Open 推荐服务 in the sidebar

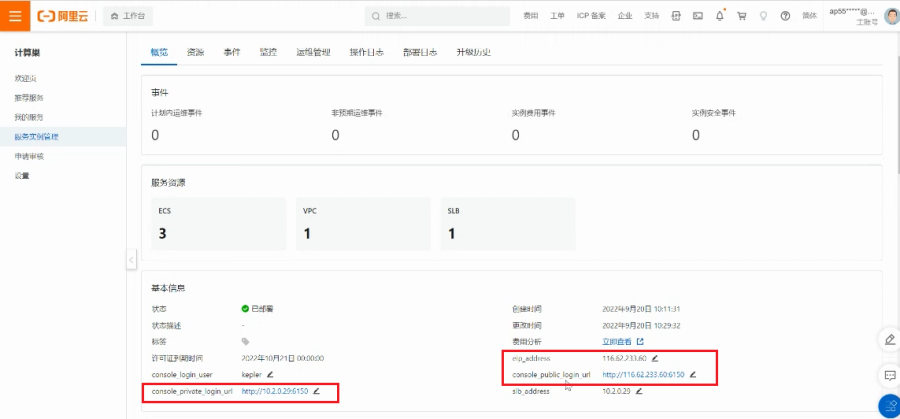(29, 98)
